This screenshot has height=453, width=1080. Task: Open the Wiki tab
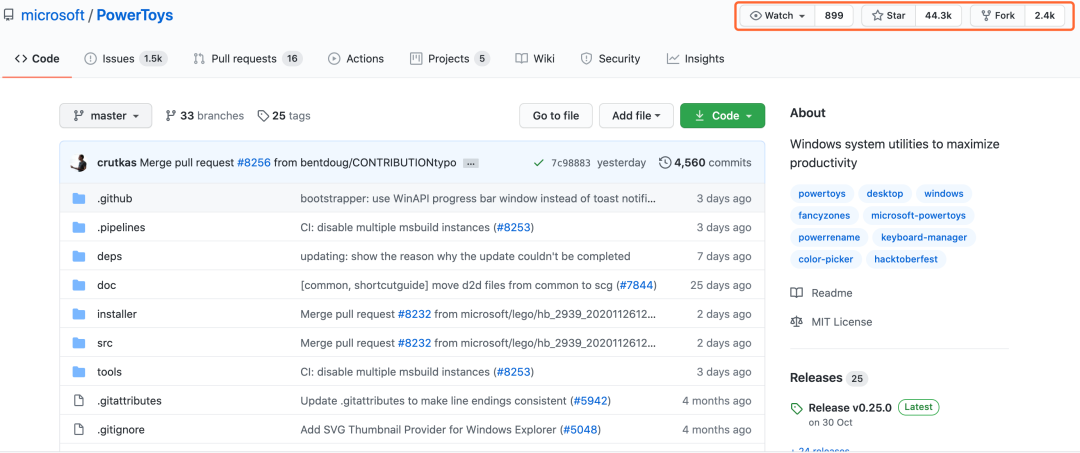pos(534,59)
